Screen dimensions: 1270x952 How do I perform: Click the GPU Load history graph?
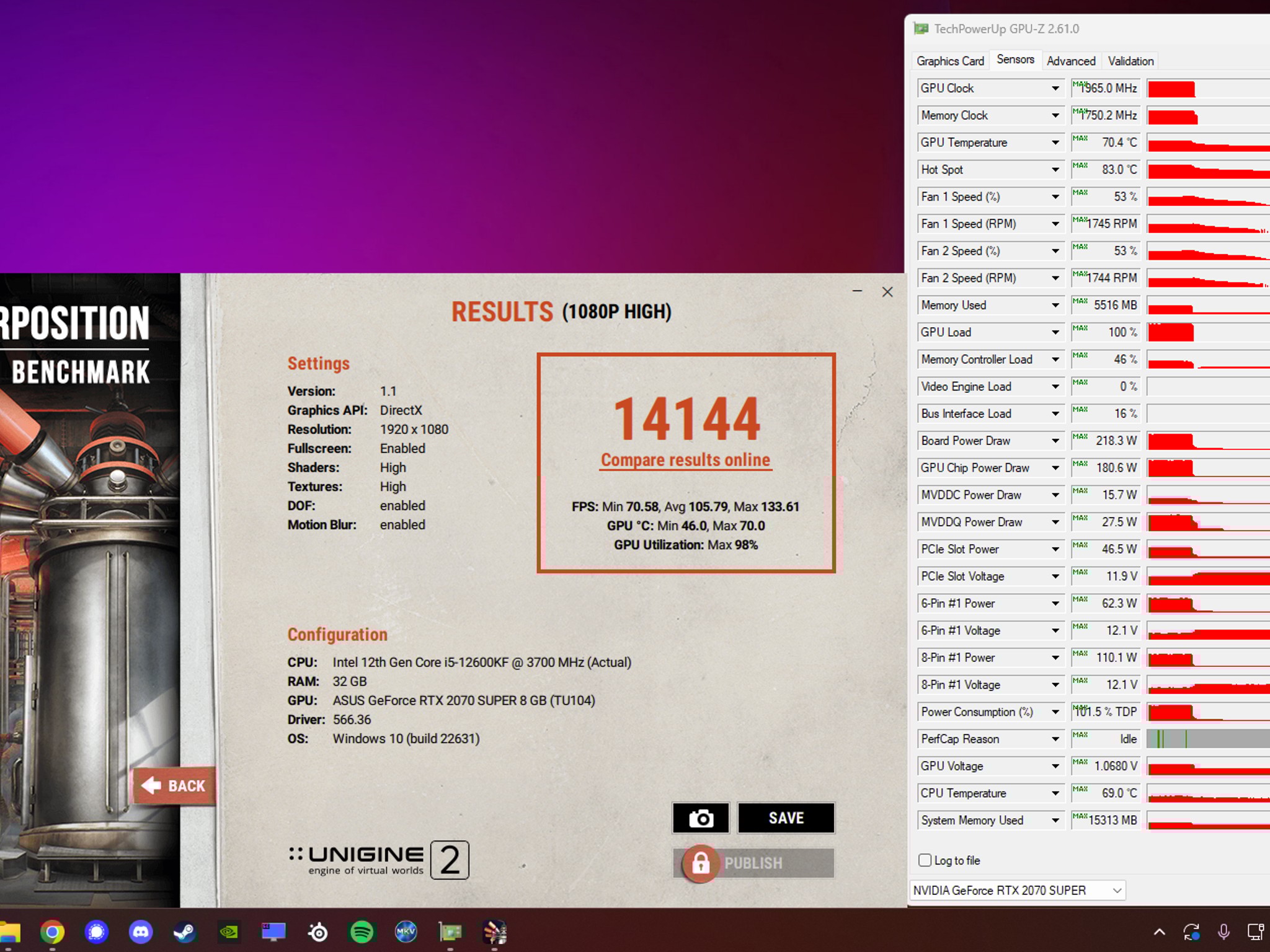click(1206, 332)
